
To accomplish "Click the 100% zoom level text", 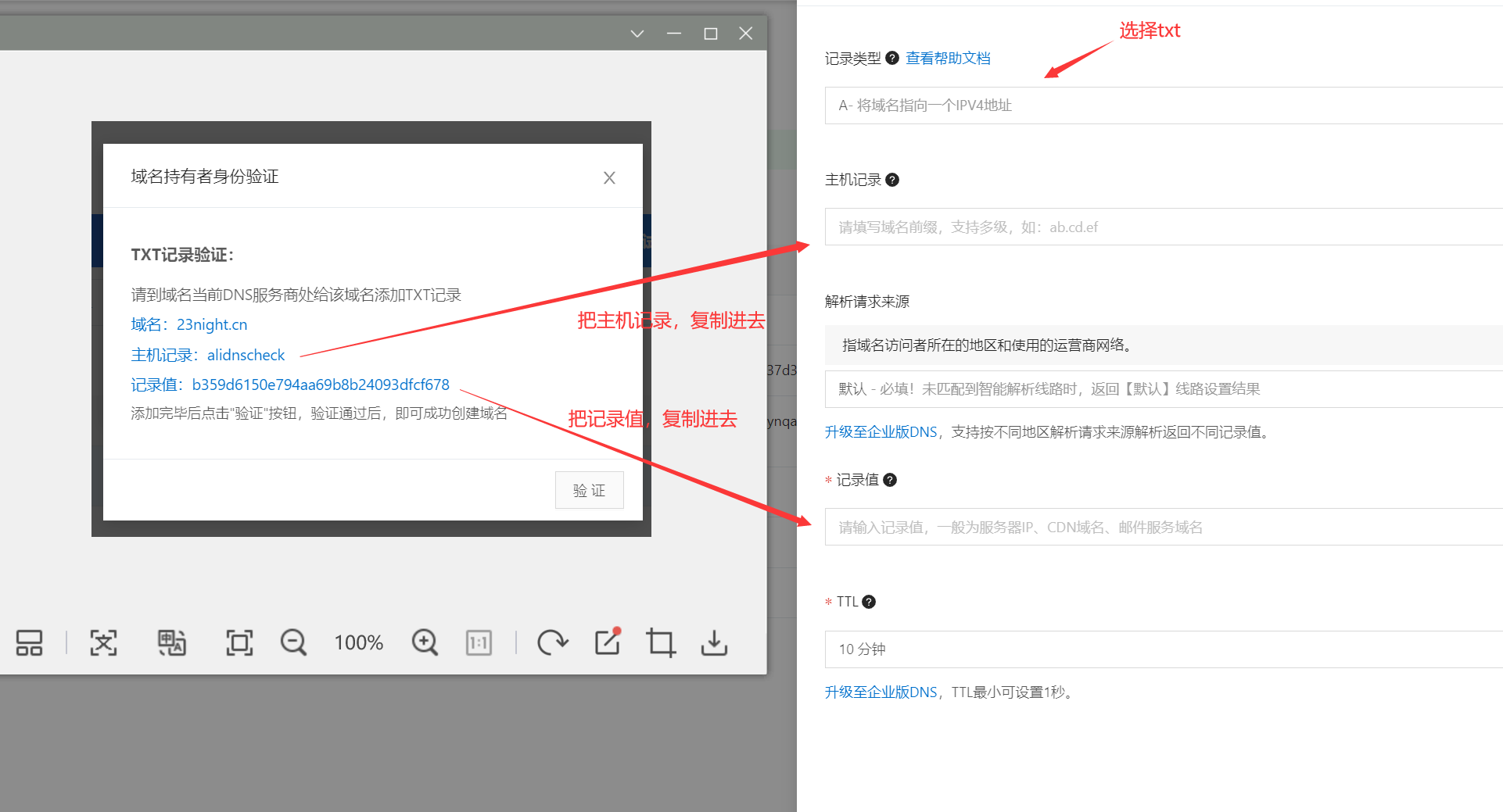I will click(358, 642).
